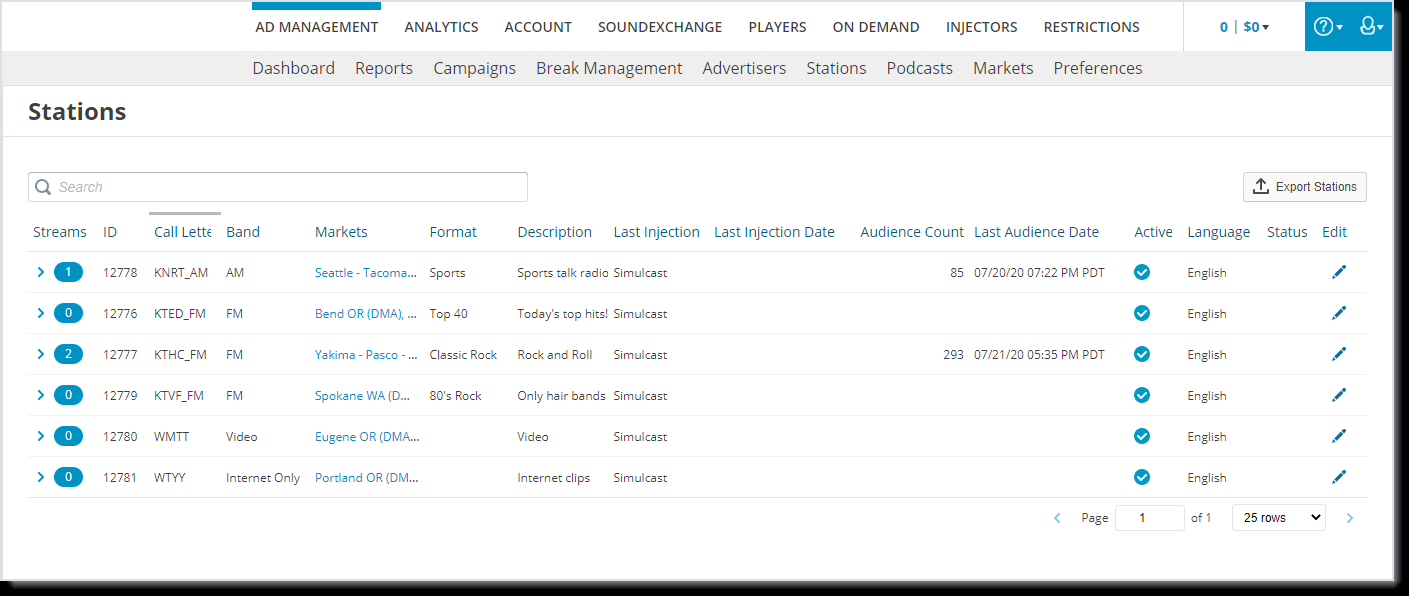The image size is (1409, 596).
Task: Open the SOUNDEXCHANGE top menu
Action: 660,27
